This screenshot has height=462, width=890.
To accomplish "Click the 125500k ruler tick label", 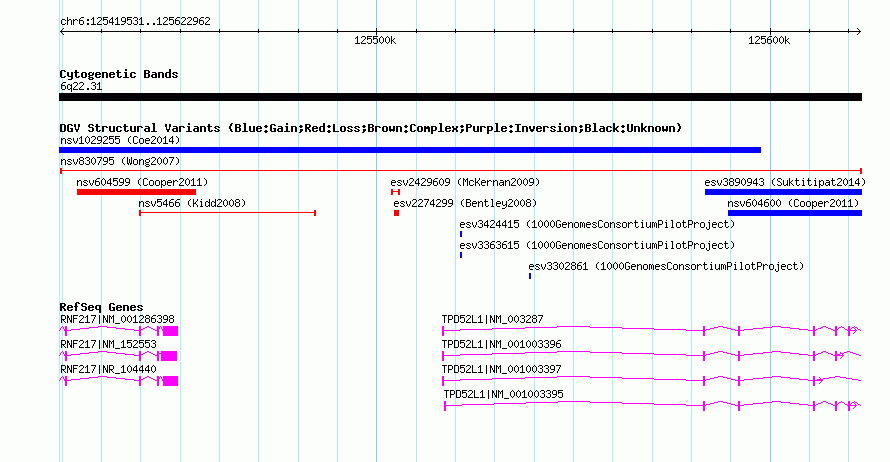I will tap(375, 40).
